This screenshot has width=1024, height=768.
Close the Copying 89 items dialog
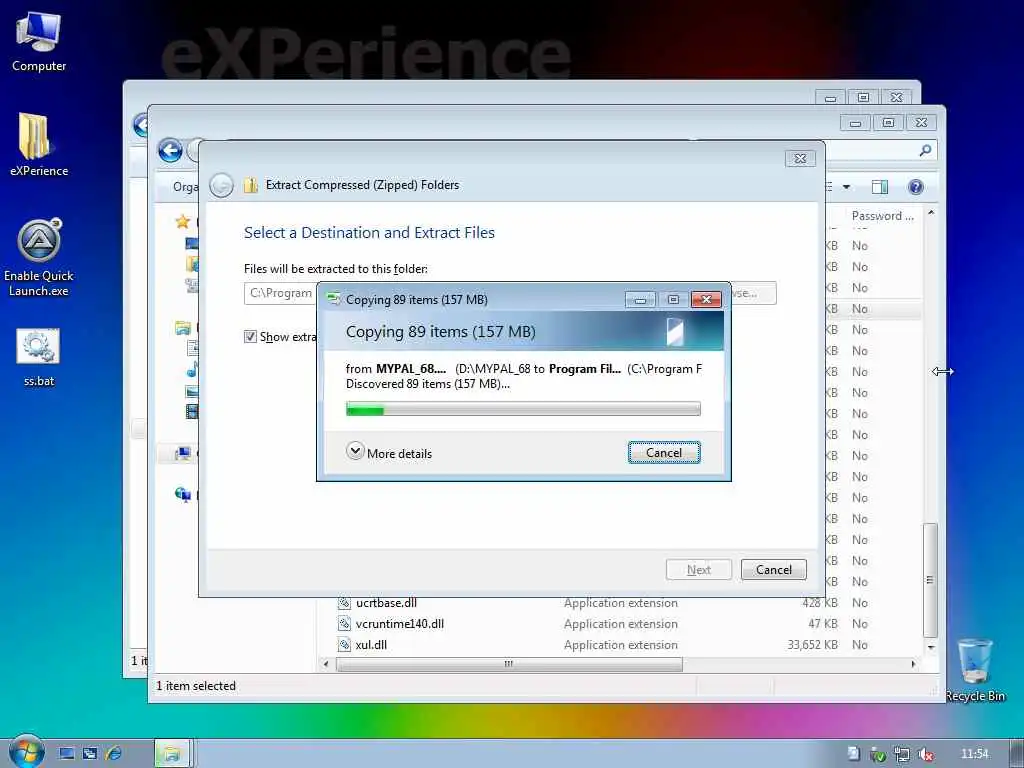tap(706, 299)
